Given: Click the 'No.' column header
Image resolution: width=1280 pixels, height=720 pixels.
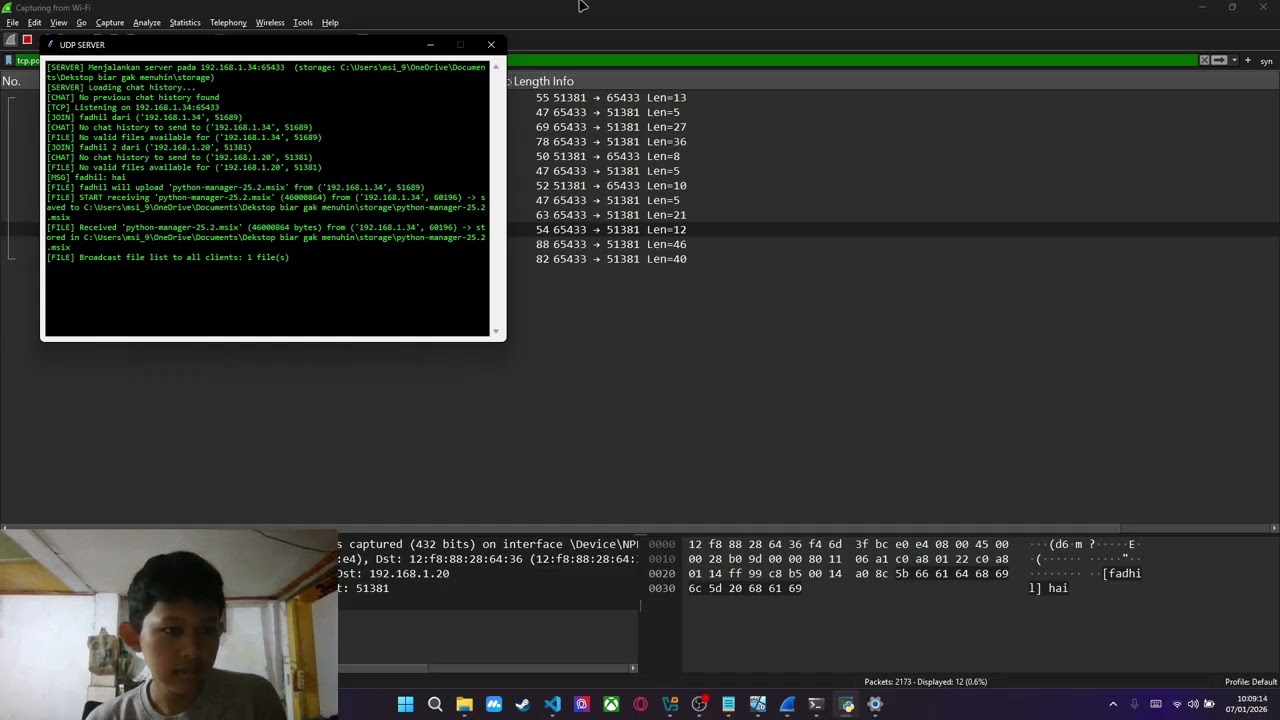Looking at the screenshot, I should tap(12, 81).
